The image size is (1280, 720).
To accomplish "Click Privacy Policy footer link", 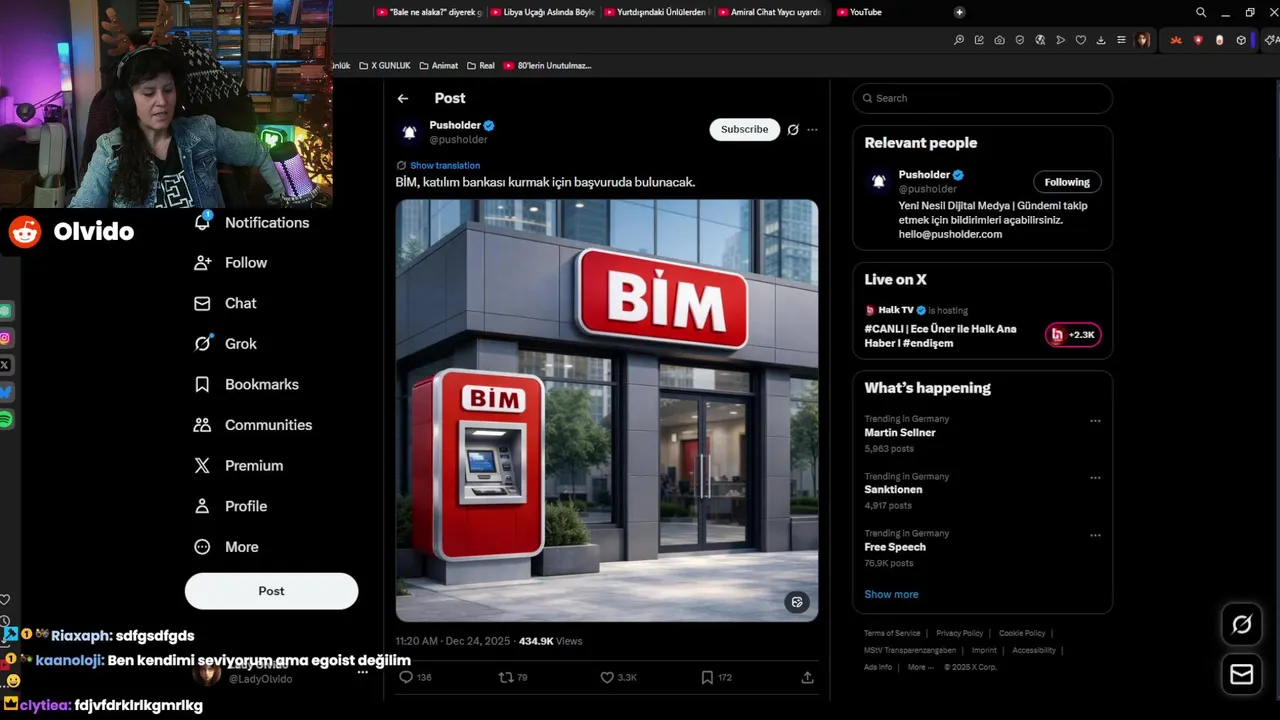I will (x=959, y=633).
